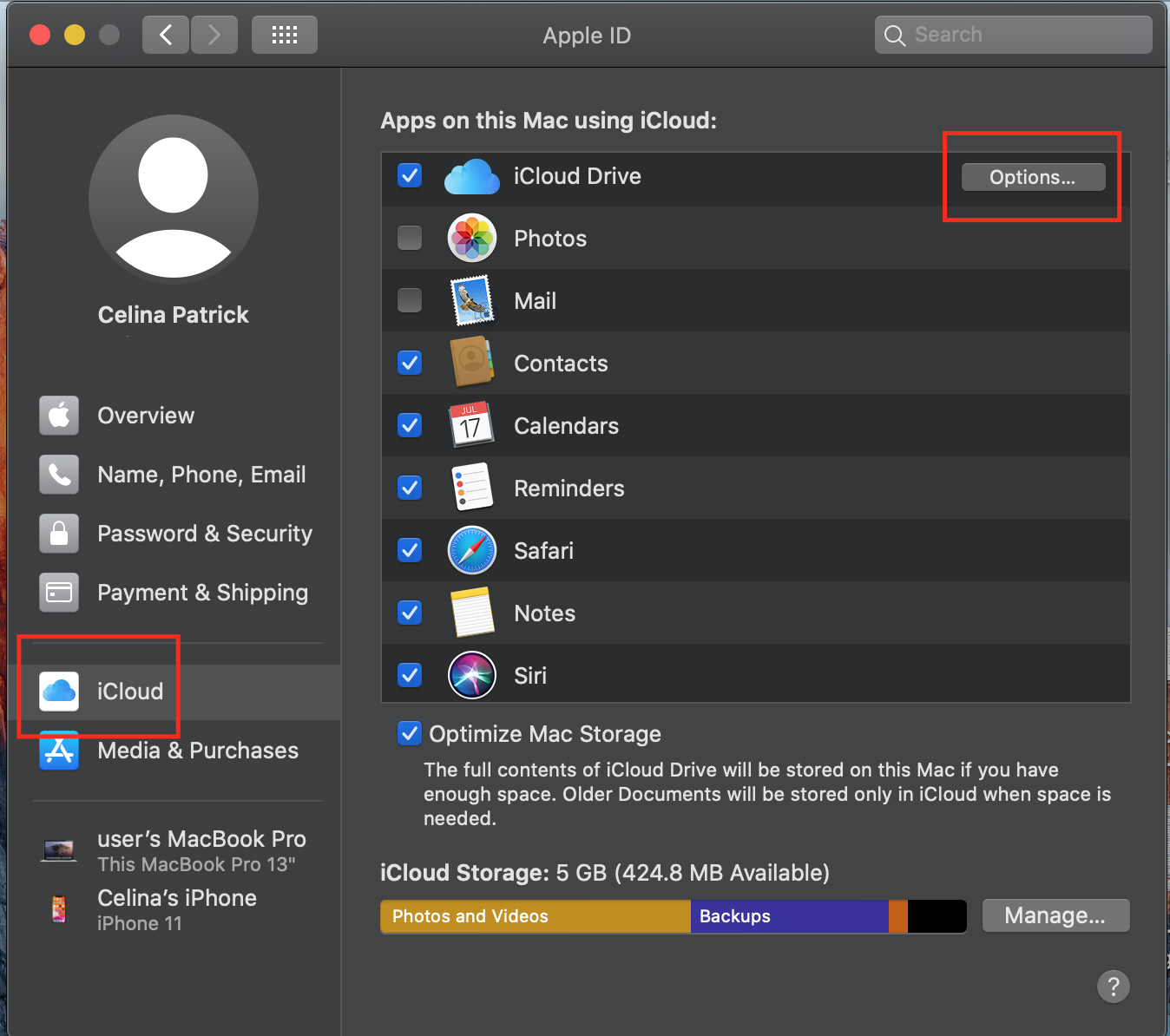Open the Overview section

click(x=174, y=416)
